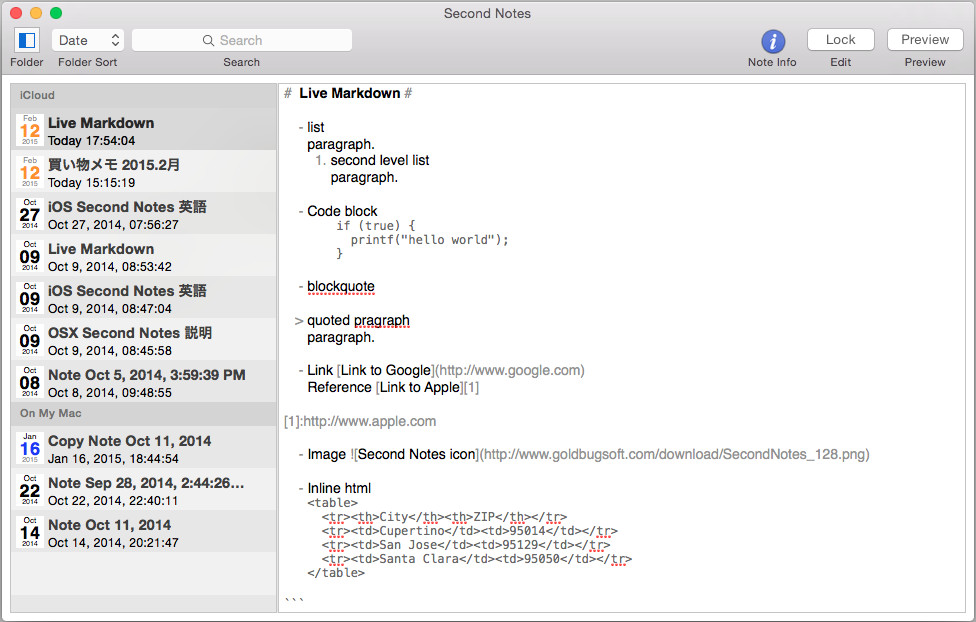Click the Live Markdown heading in editor
Screen dimensions: 976x622
point(349,93)
